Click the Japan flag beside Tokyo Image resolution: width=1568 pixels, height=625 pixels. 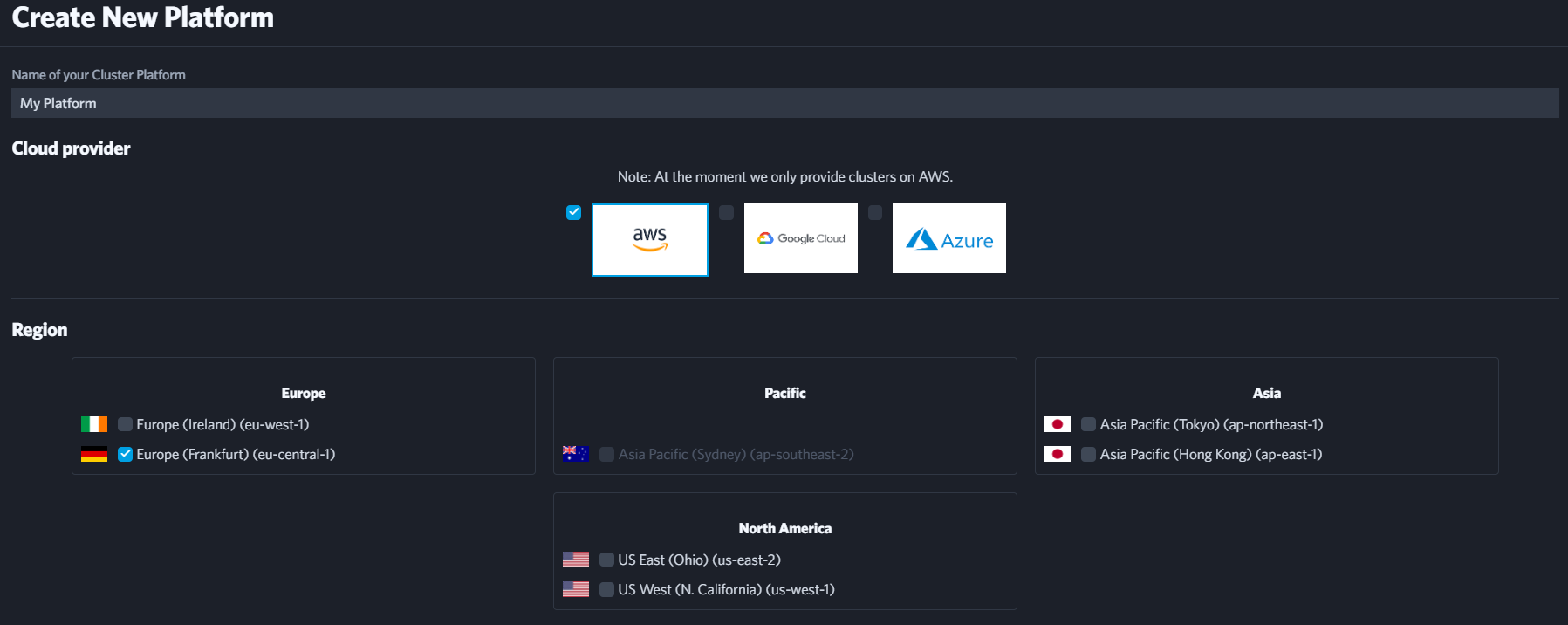1058,424
